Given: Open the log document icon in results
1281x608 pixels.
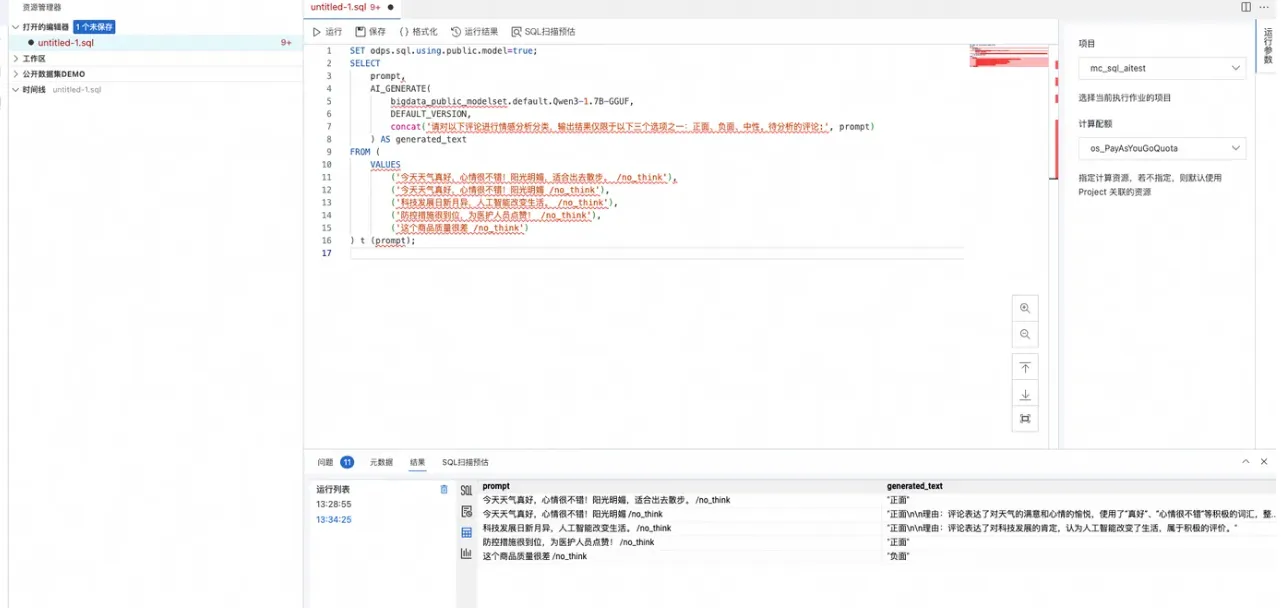Looking at the screenshot, I should pos(466,511).
